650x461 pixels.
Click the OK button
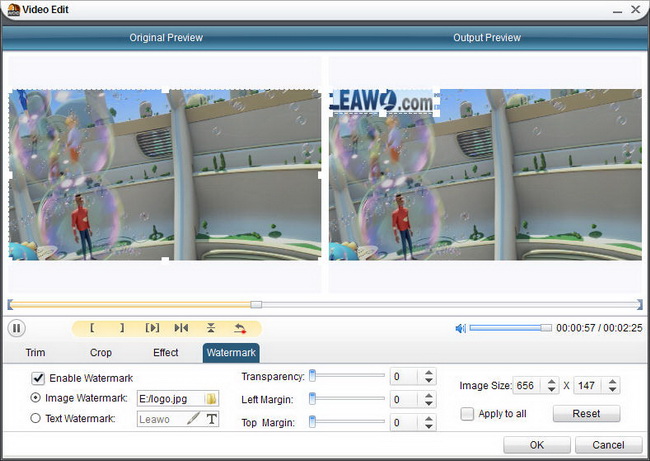pos(537,445)
